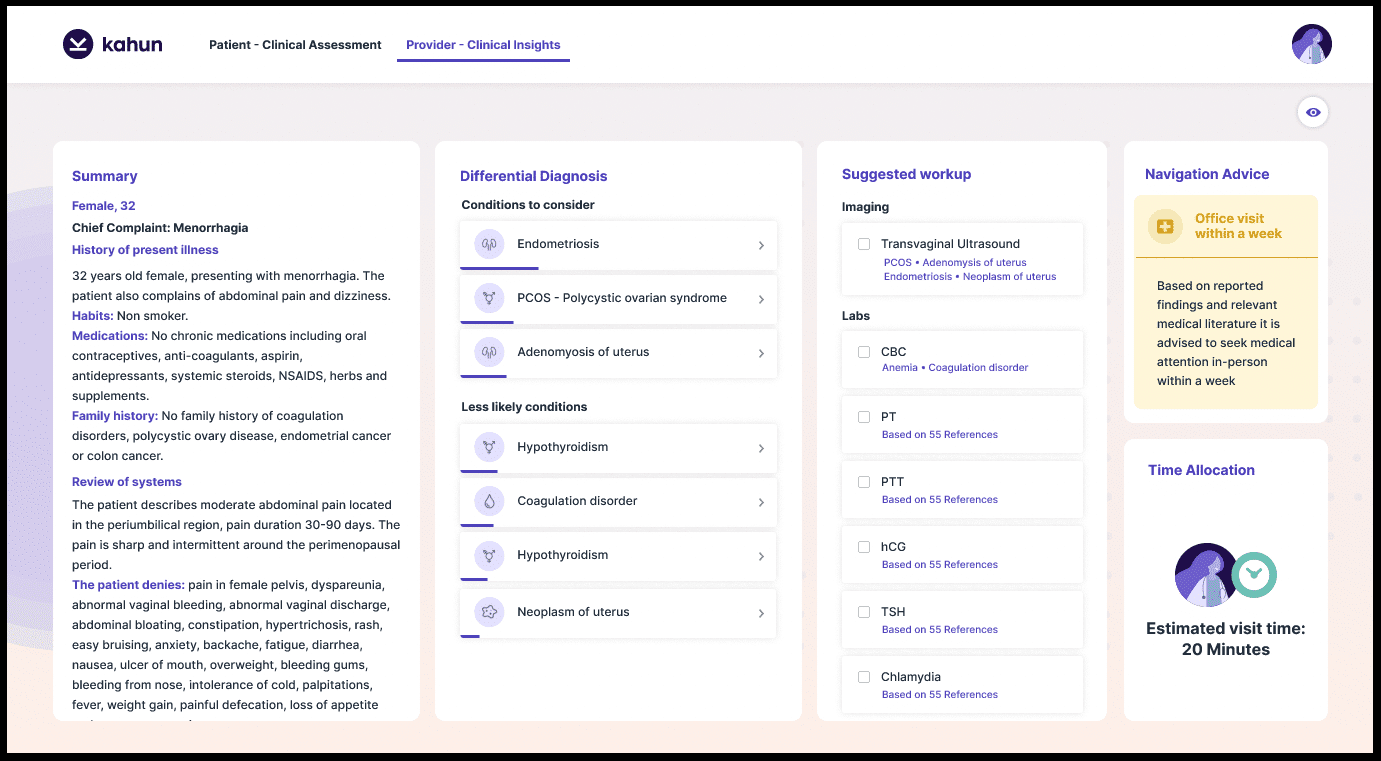This screenshot has width=1381, height=761.
Task: Expand details for Coagulation disorder
Action: point(763,502)
